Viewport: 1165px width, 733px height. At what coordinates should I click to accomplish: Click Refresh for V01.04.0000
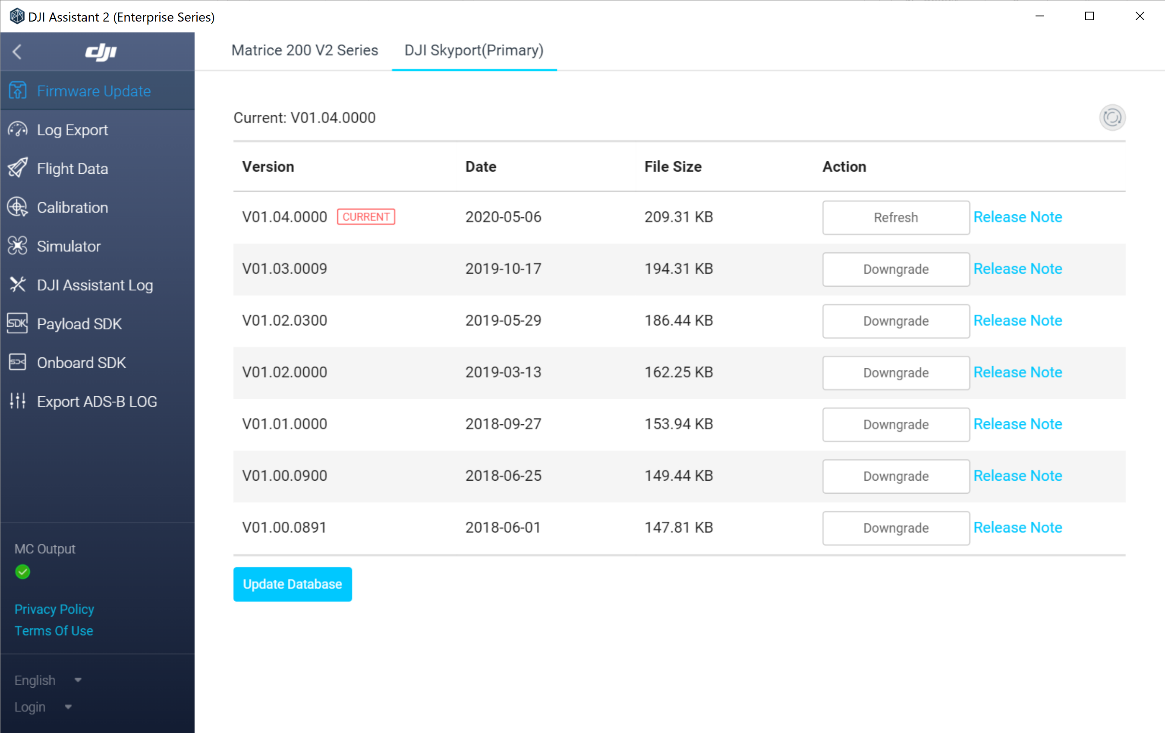(895, 218)
